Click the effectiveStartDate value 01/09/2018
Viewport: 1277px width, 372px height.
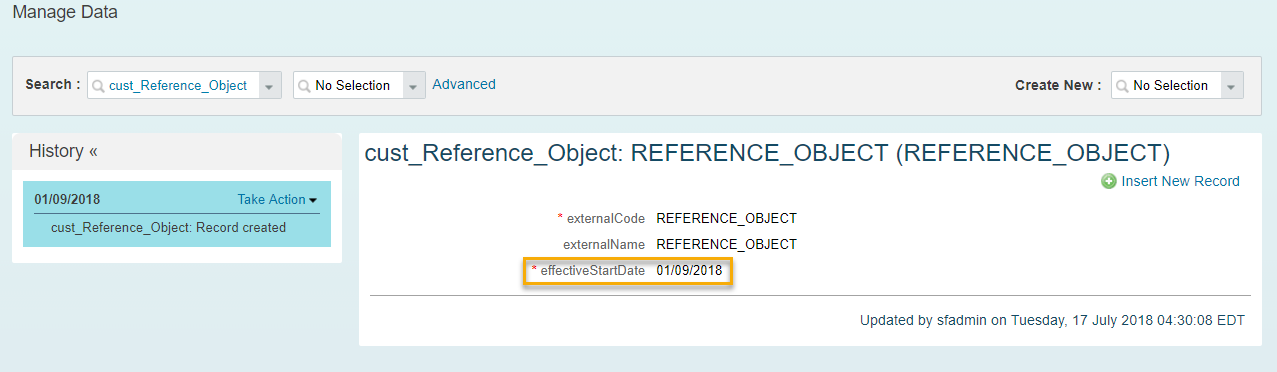[x=689, y=271]
